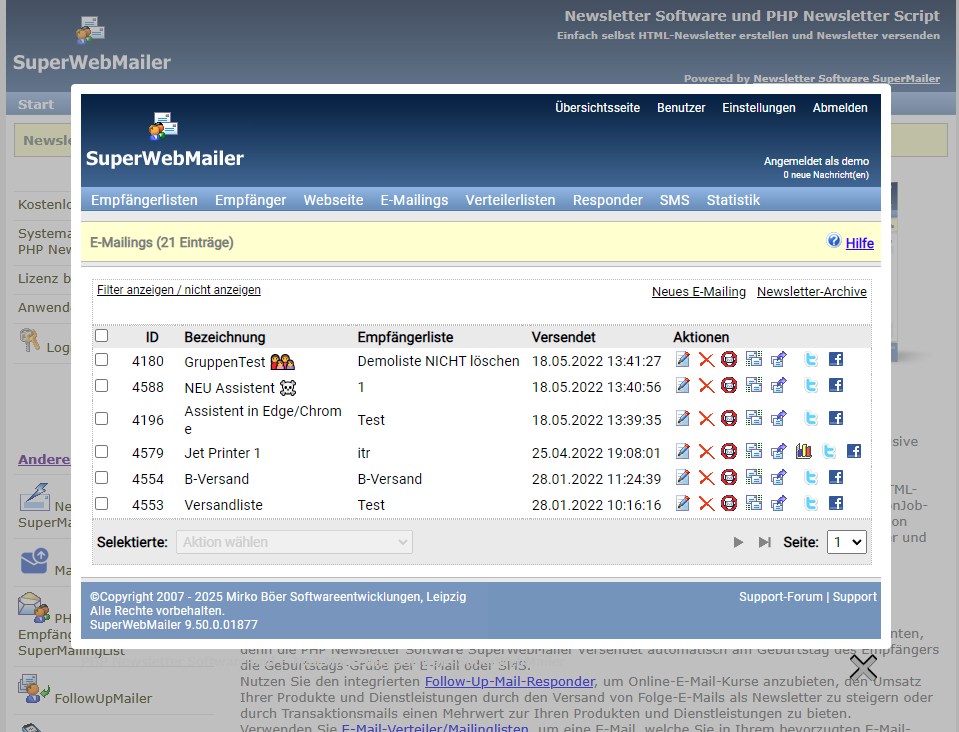Click Facebook icon in GruppenTest row
This screenshot has height=732, width=959.
[835, 359]
